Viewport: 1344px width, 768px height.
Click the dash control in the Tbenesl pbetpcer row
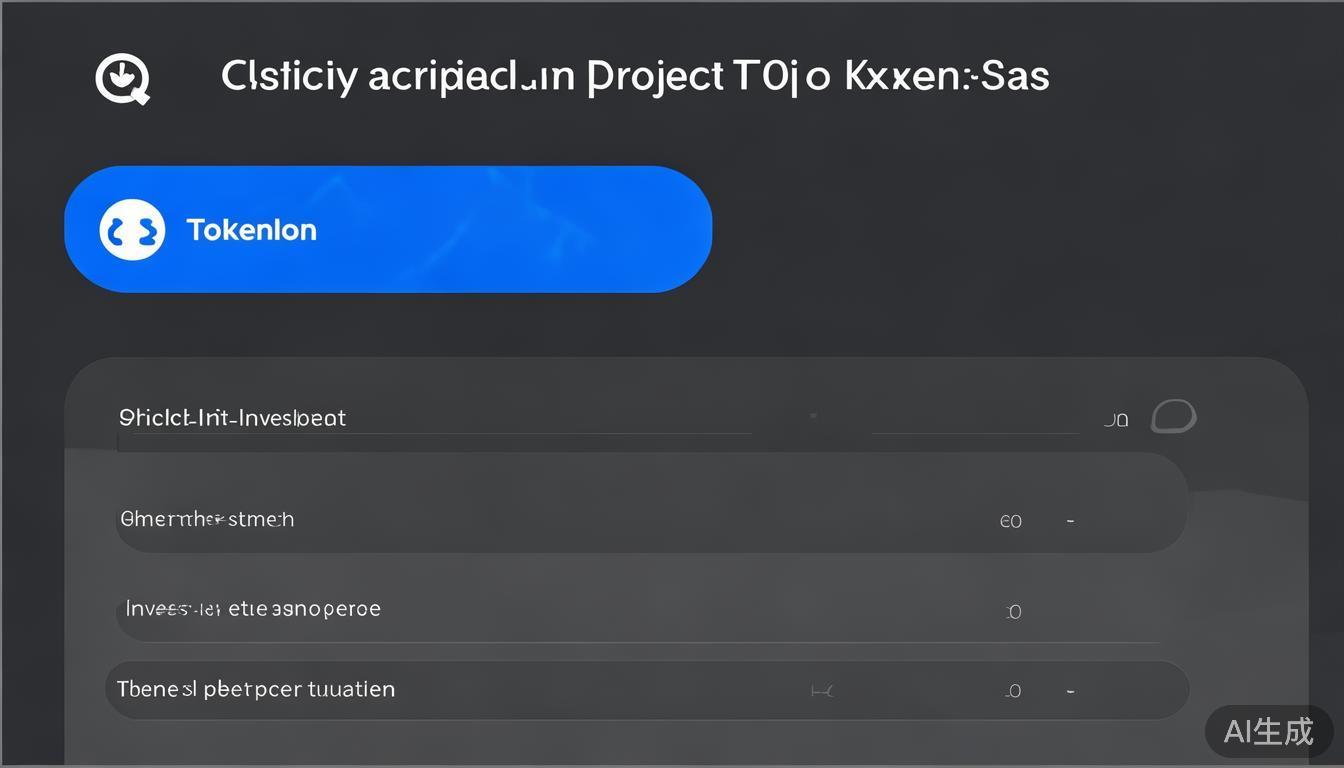pyautogui.click(x=1070, y=690)
